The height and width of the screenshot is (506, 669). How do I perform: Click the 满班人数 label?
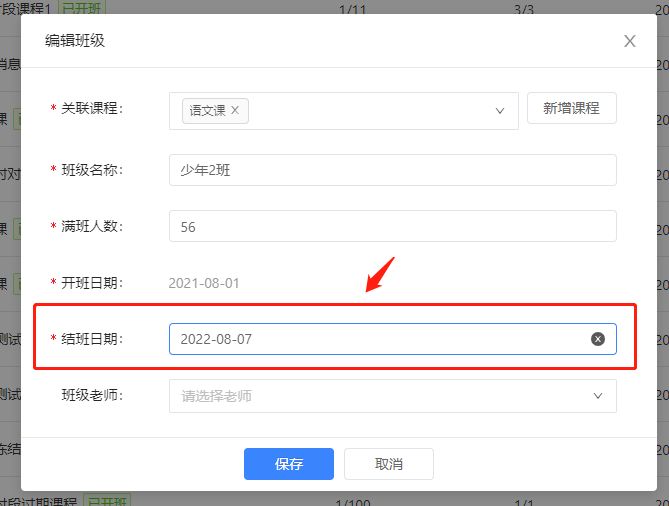coord(92,226)
